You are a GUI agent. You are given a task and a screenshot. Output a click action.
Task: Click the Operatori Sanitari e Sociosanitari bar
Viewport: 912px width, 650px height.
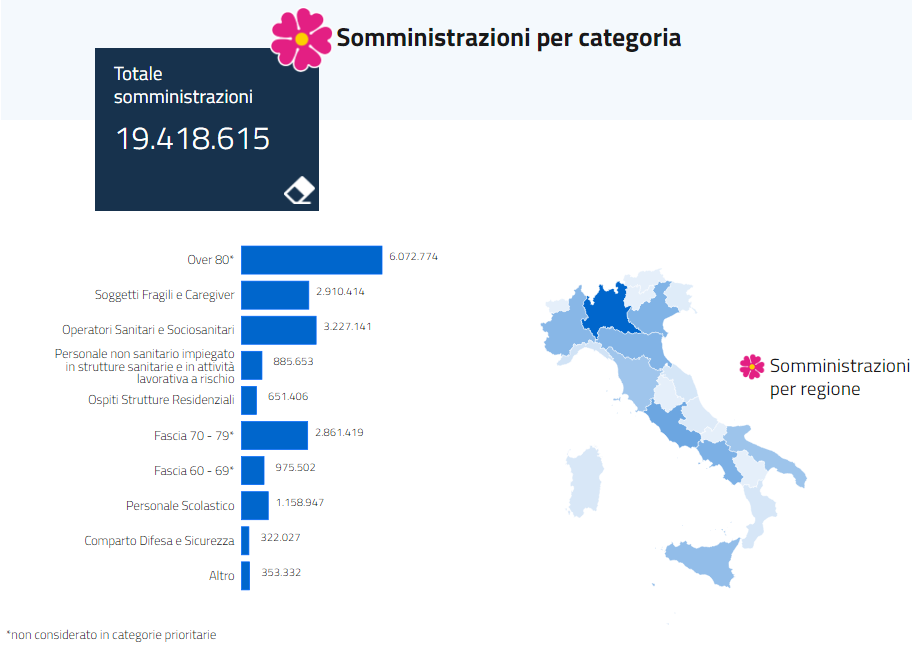(x=278, y=330)
